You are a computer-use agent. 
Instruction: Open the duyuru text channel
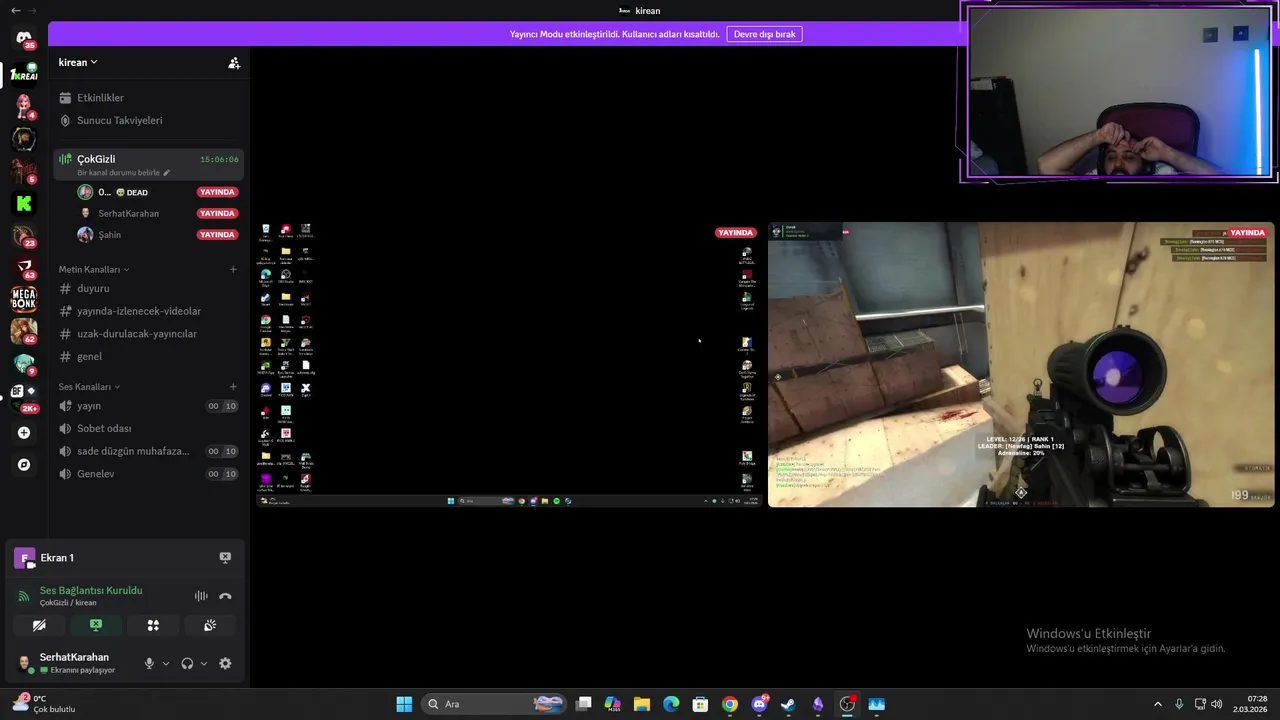click(148, 288)
